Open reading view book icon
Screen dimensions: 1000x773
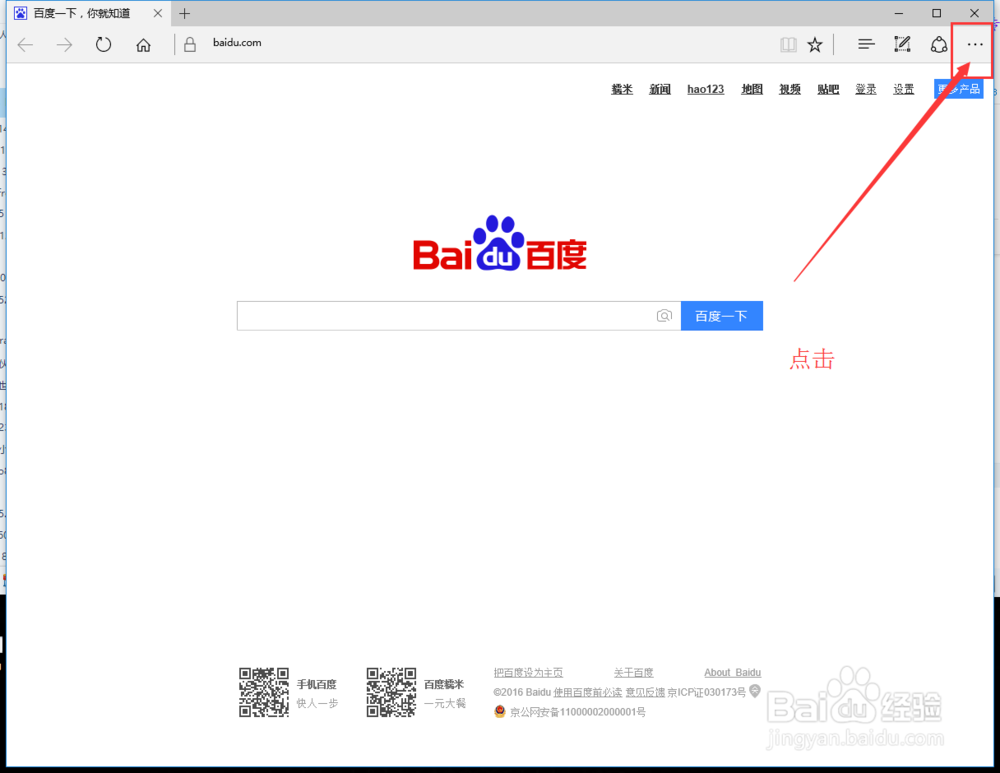pyautogui.click(x=788, y=45)
